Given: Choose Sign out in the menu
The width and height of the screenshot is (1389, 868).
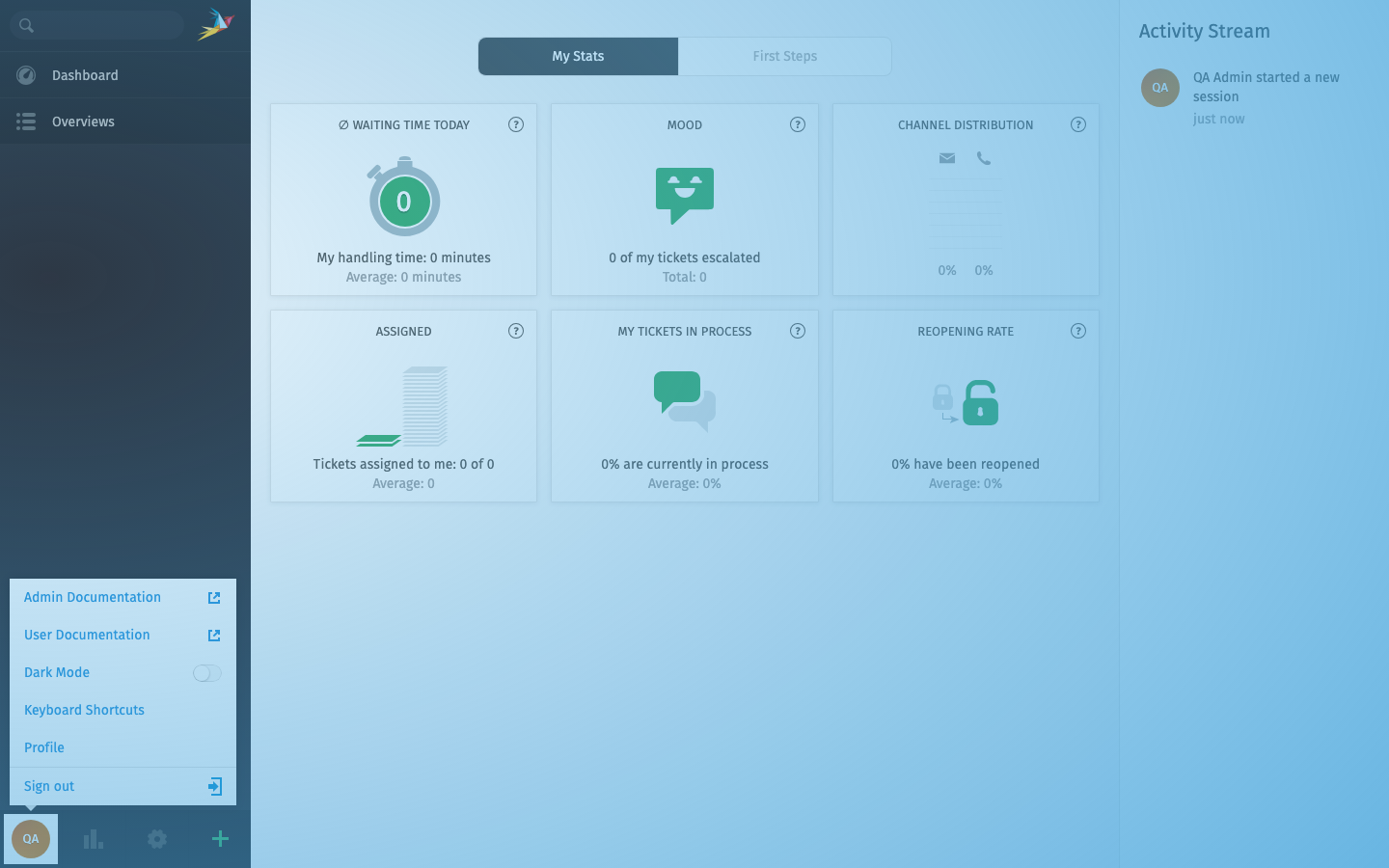Looking at the screenshot, I should tap(123, 786).
